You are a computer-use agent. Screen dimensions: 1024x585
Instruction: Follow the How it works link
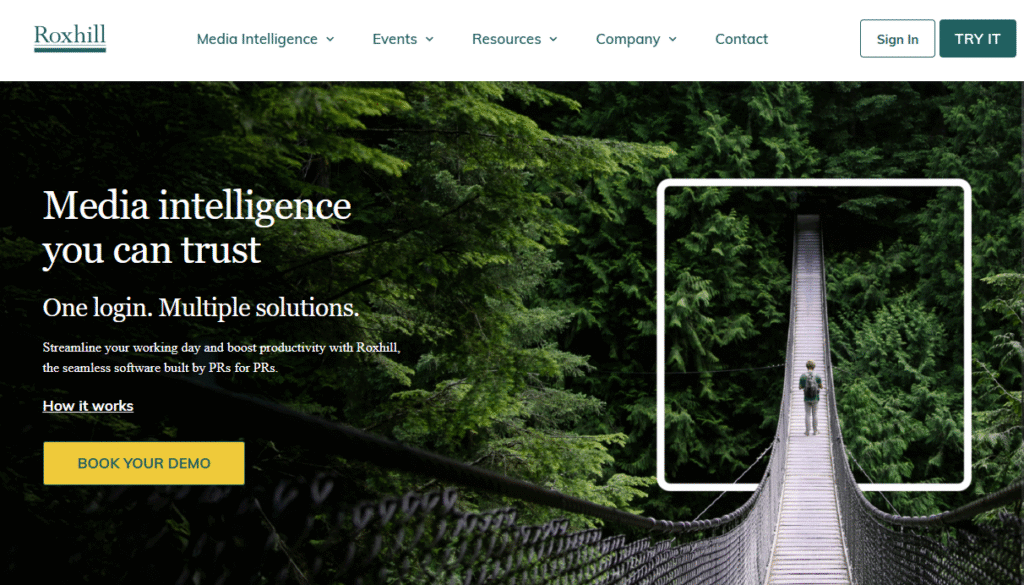pos(88,406)
